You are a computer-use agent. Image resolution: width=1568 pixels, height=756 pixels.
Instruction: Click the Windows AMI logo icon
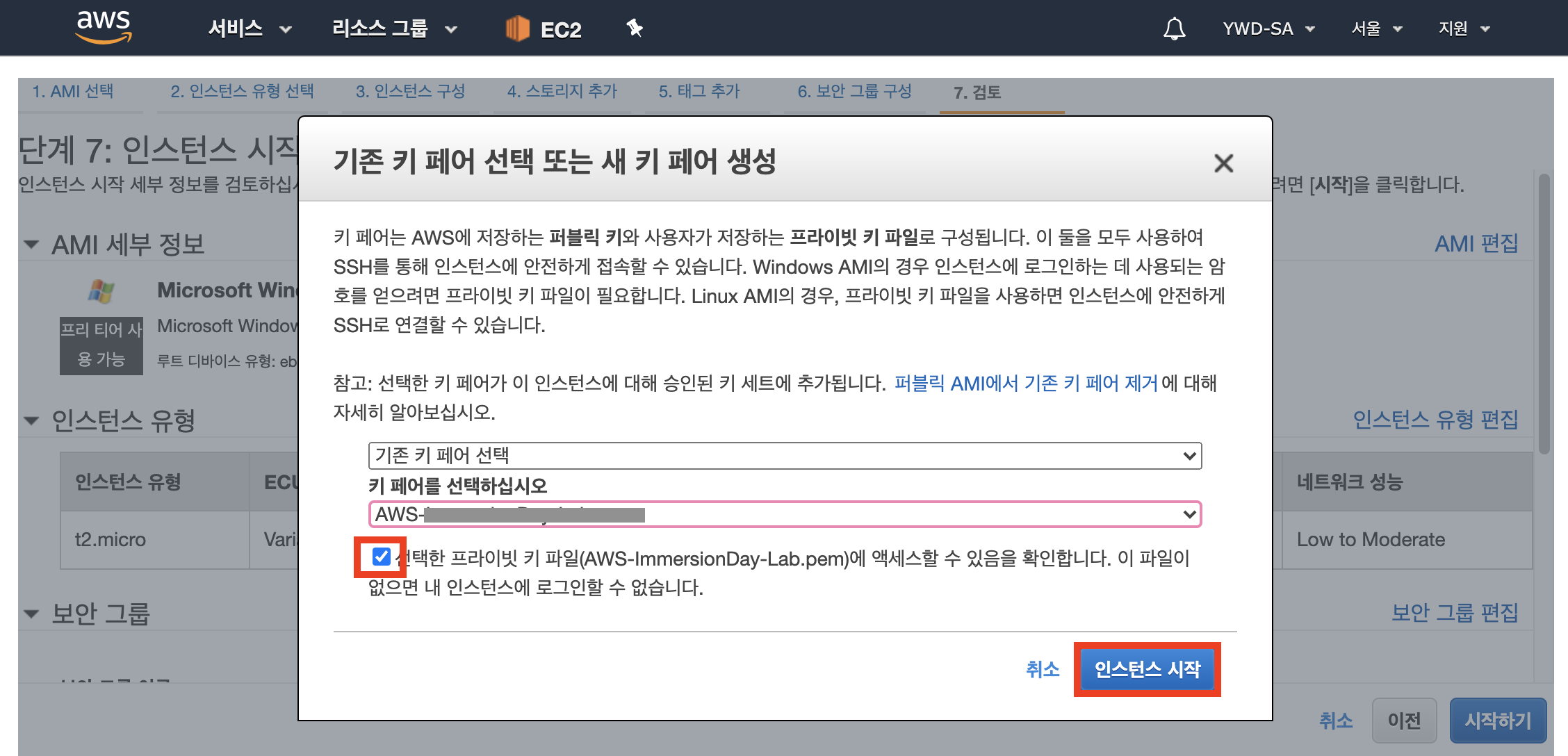pos(101,291)
